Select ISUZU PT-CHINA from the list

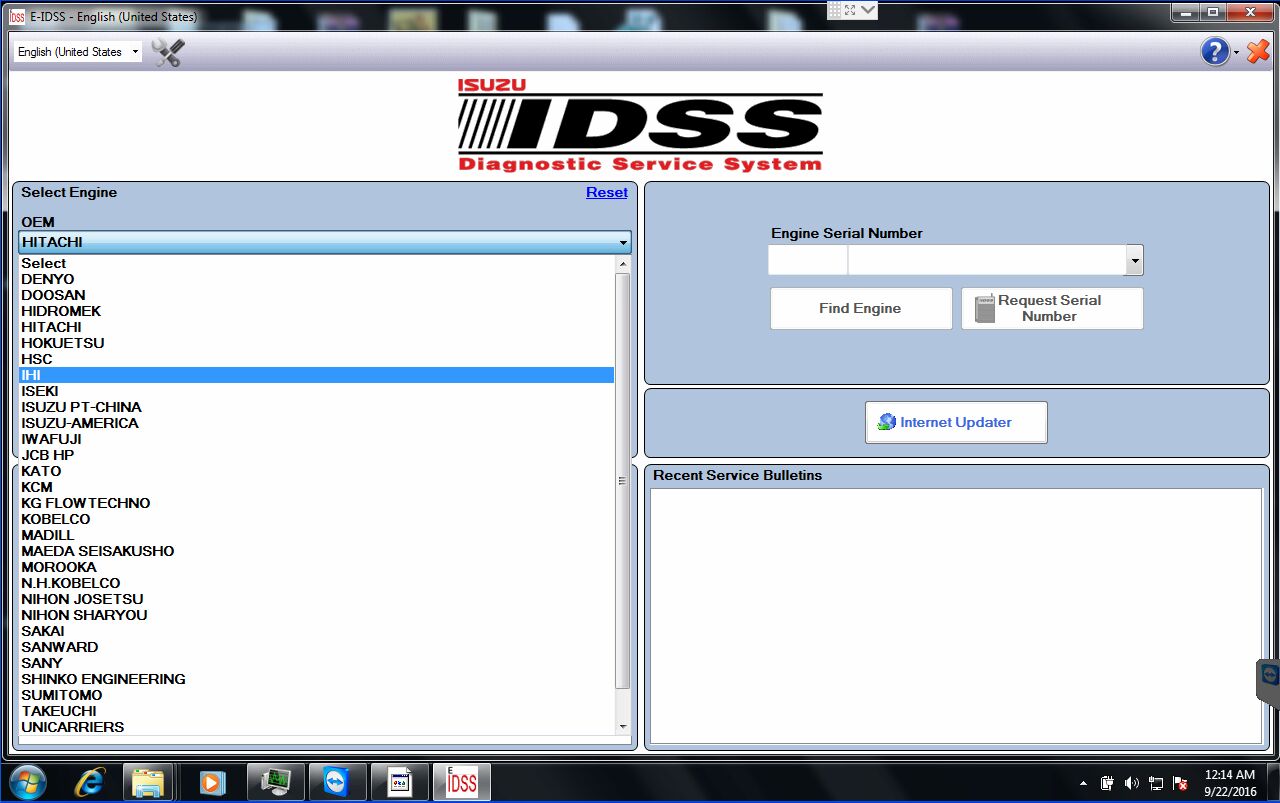point(316,407)
